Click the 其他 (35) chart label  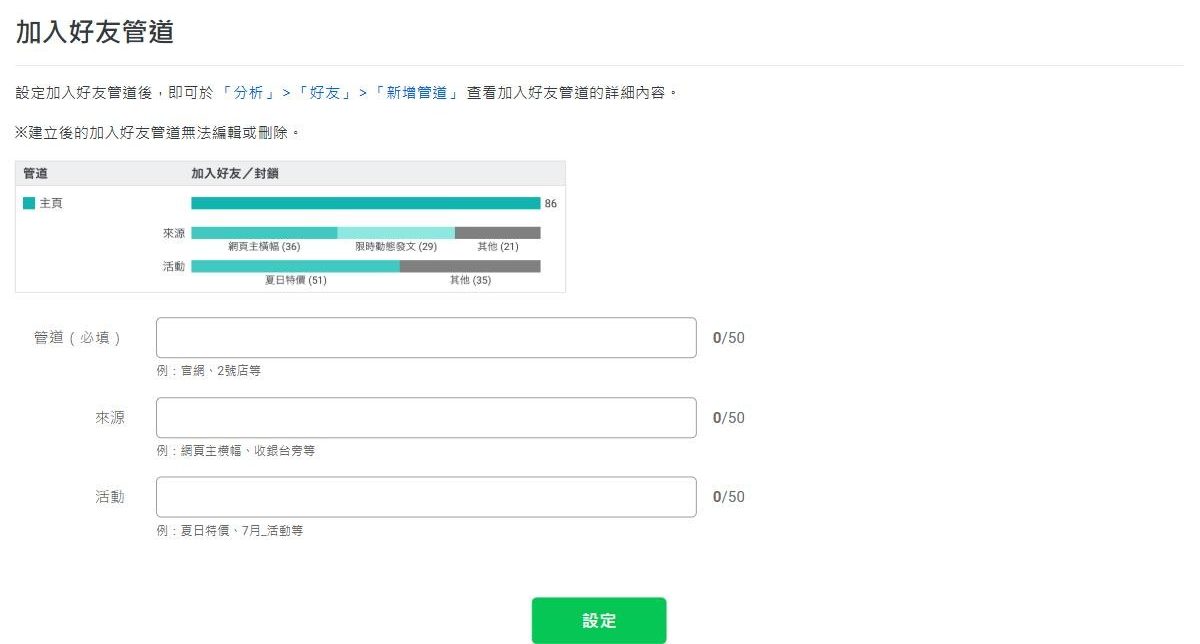(x=470, y=280)
